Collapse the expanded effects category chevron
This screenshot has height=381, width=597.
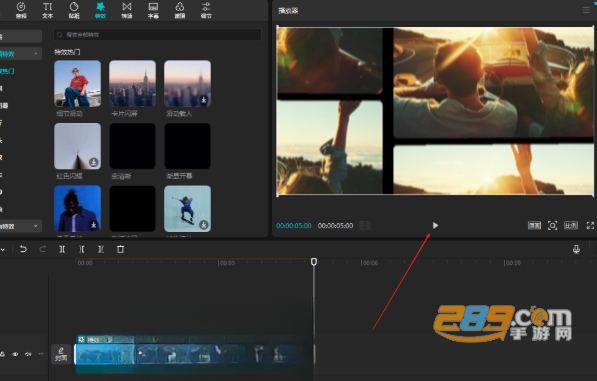[36, 54]
